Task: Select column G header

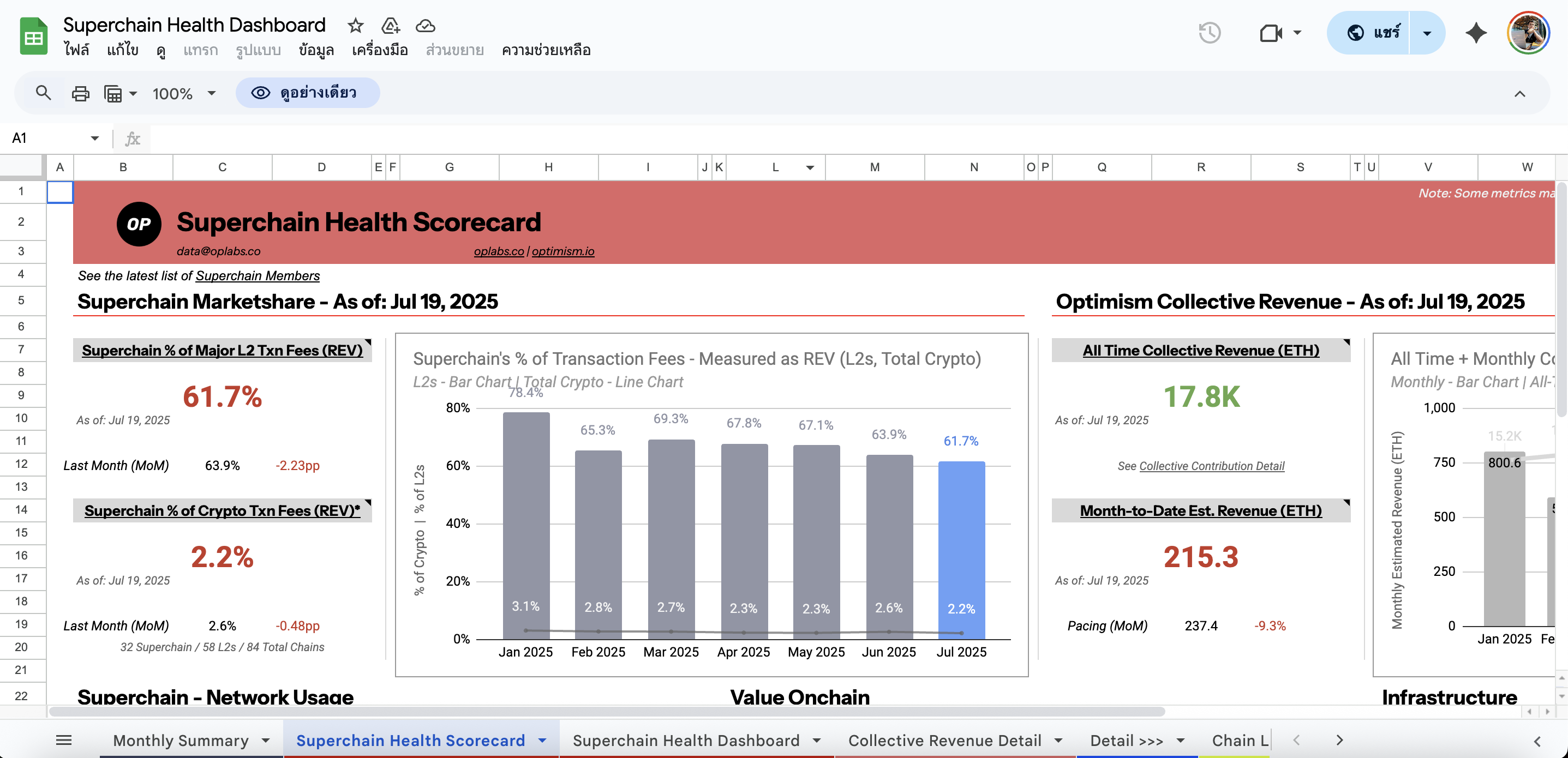Action: [x=449, y=167]
